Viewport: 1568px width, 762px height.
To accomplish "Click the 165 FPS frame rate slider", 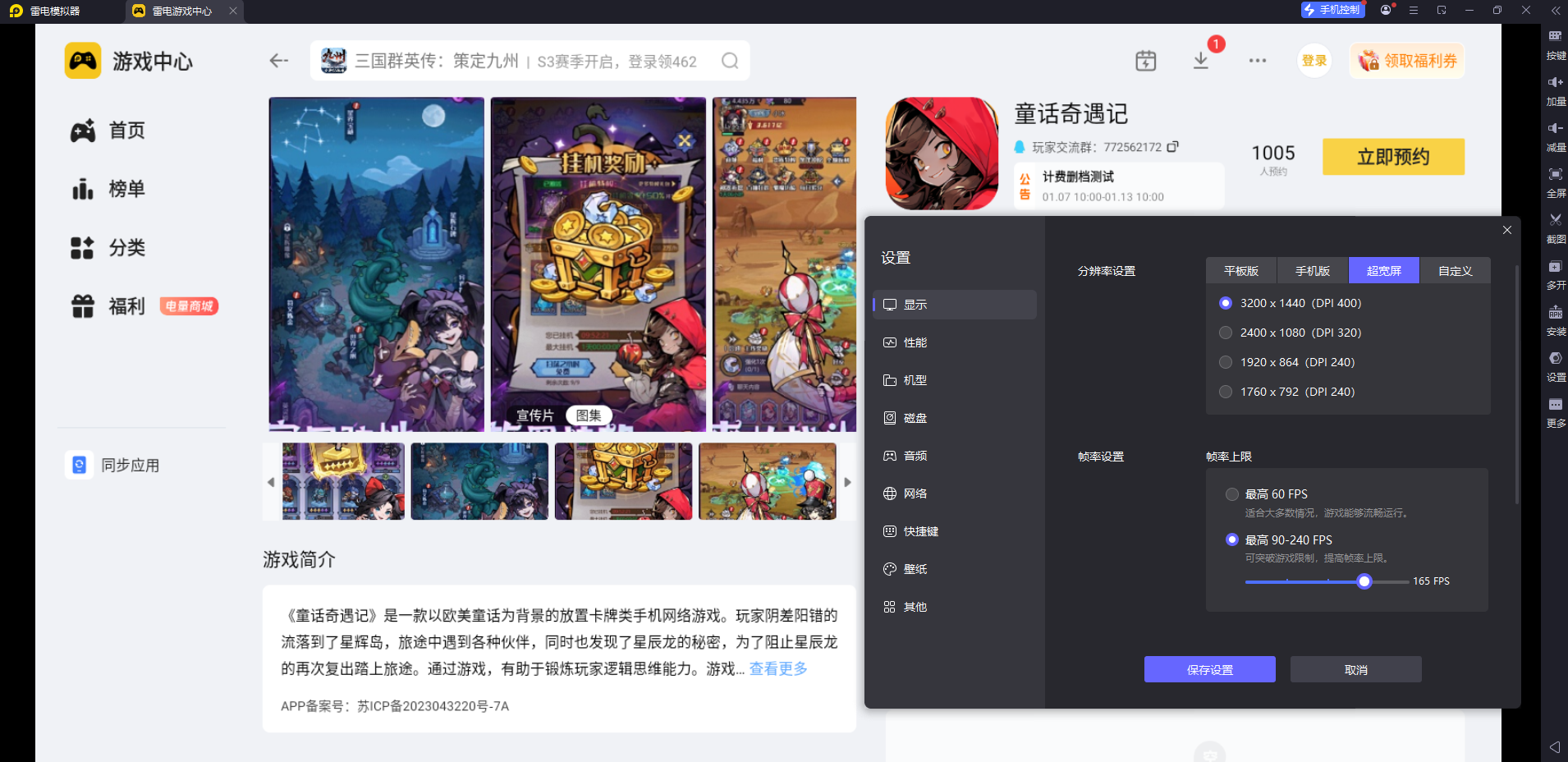I will pyautogui.click(x=1364, y=581).
